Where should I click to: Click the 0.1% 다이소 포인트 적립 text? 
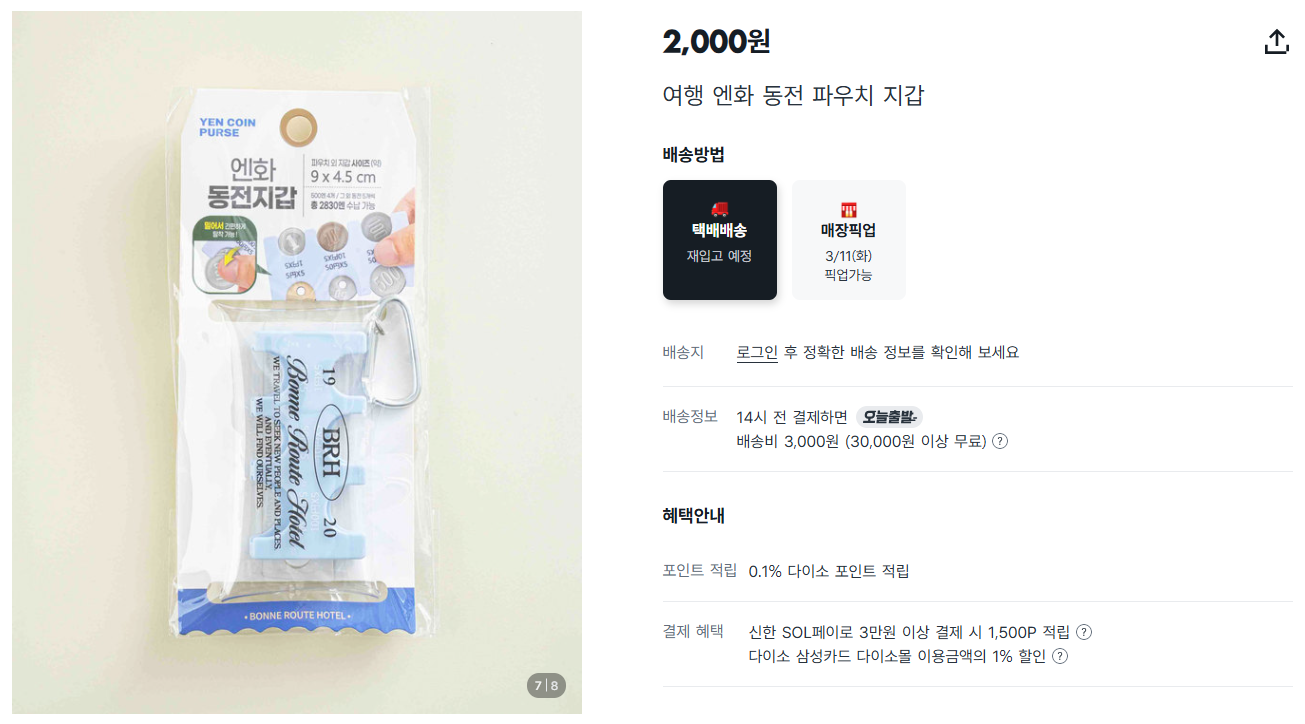(x=829, y=571)
